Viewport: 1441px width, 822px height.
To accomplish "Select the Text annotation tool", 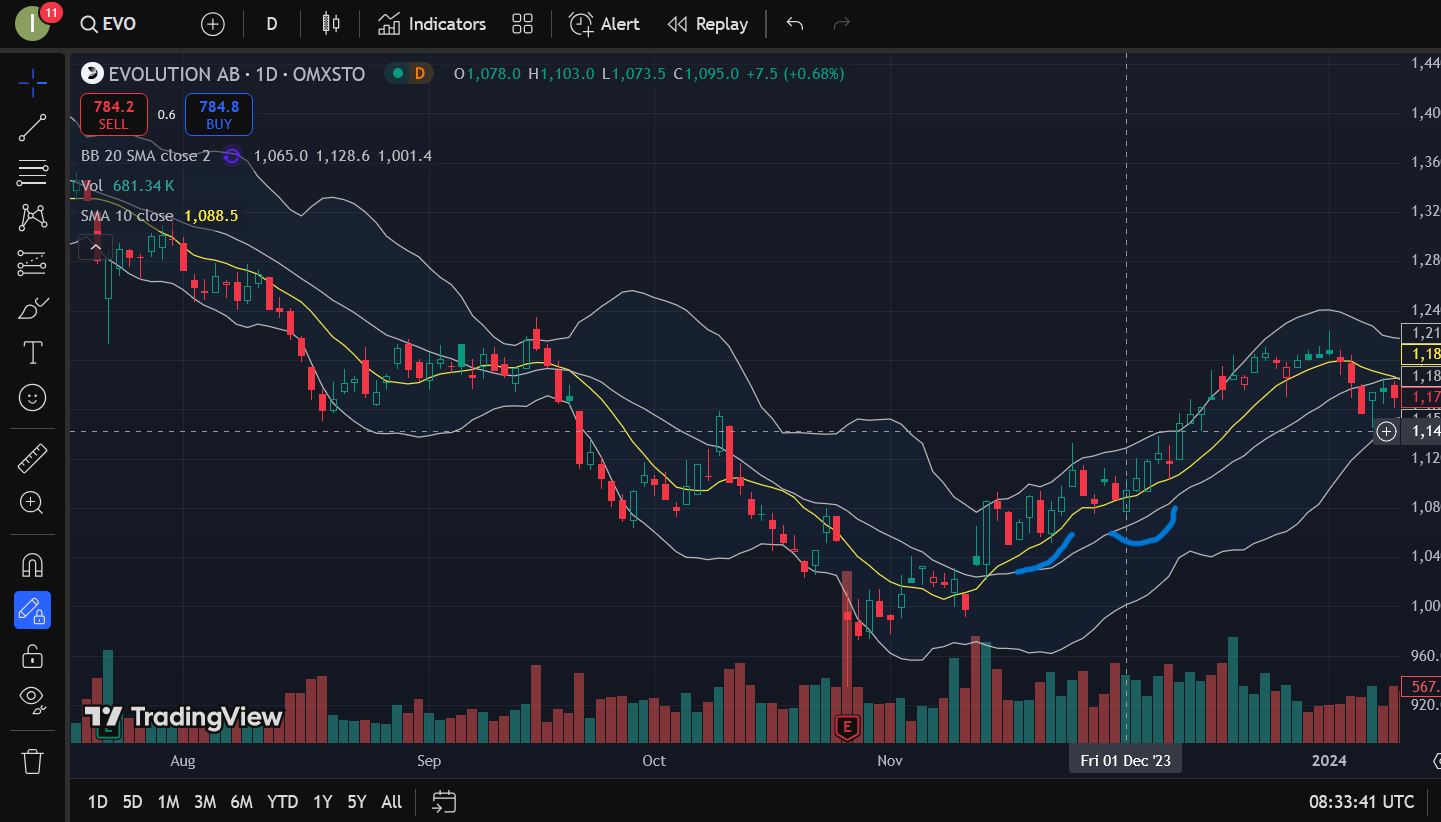I will coord(32,352).
